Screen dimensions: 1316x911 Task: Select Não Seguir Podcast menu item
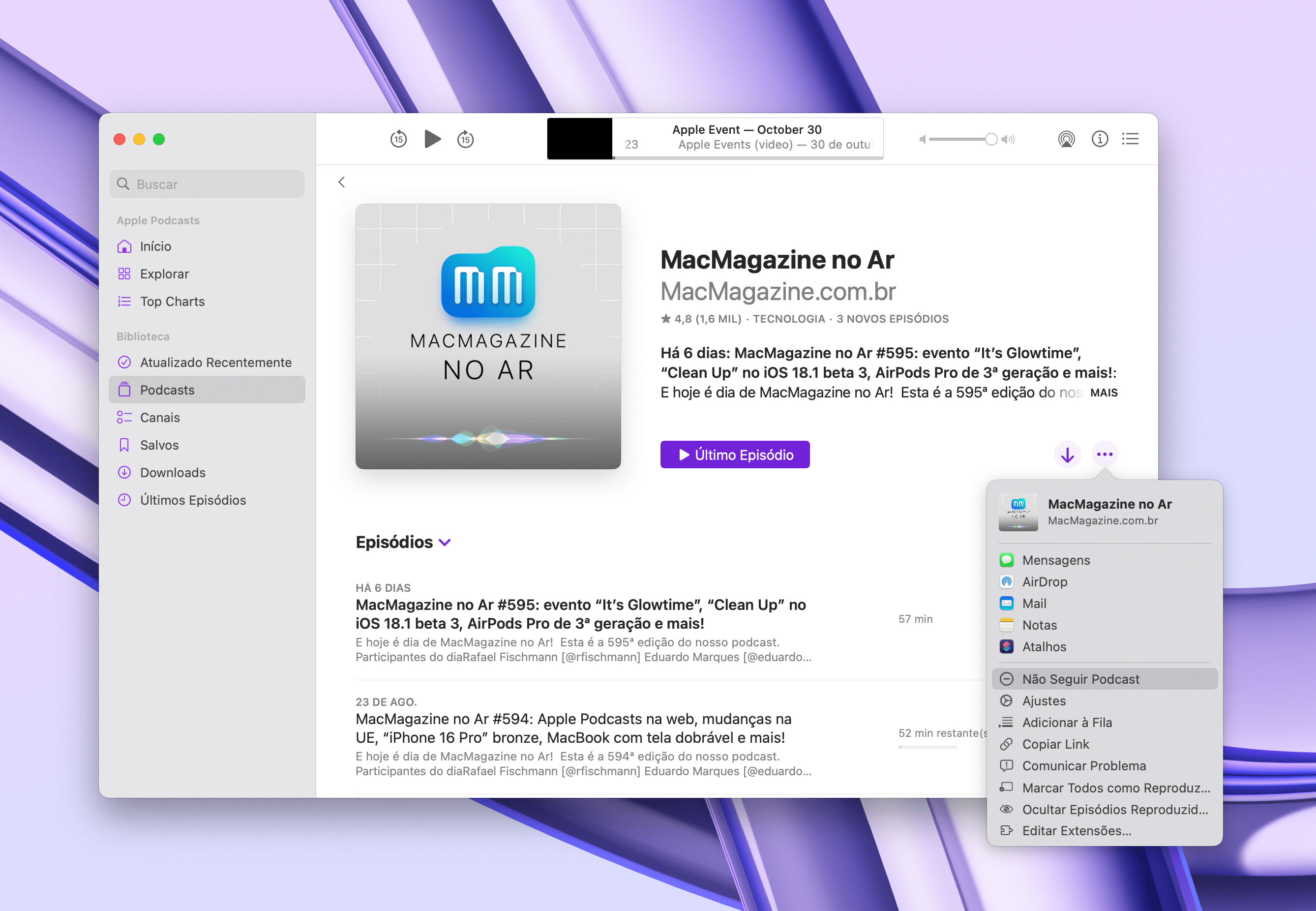1104,679
